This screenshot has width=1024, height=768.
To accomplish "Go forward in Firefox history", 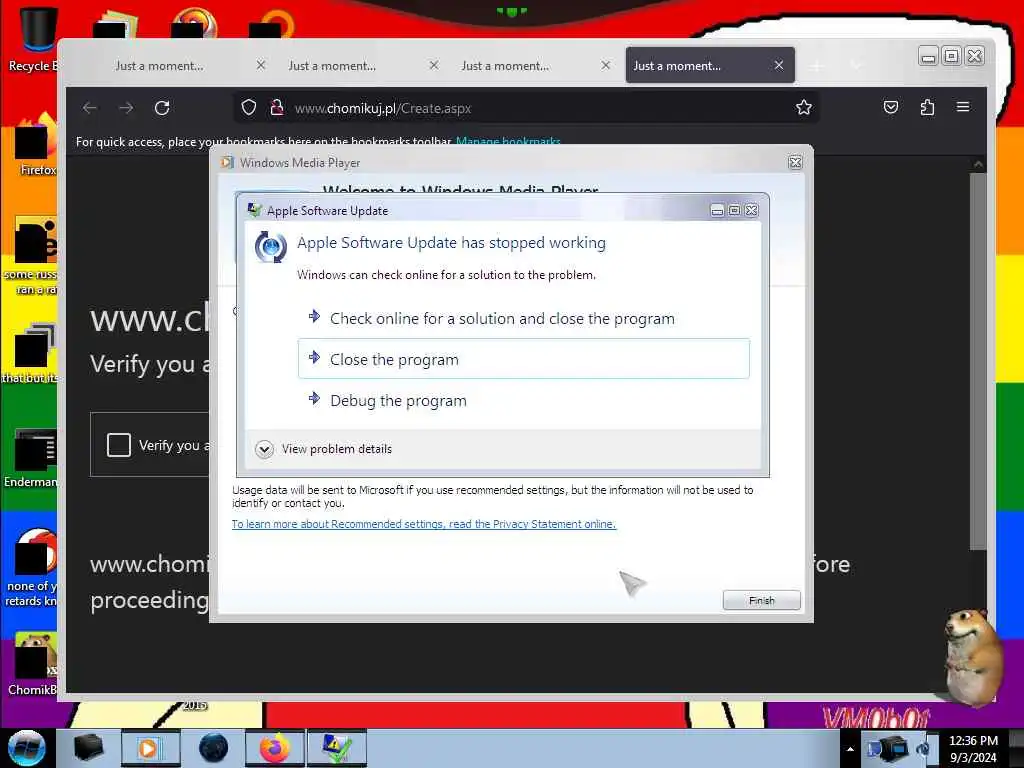I will click(x=126, y=108).
